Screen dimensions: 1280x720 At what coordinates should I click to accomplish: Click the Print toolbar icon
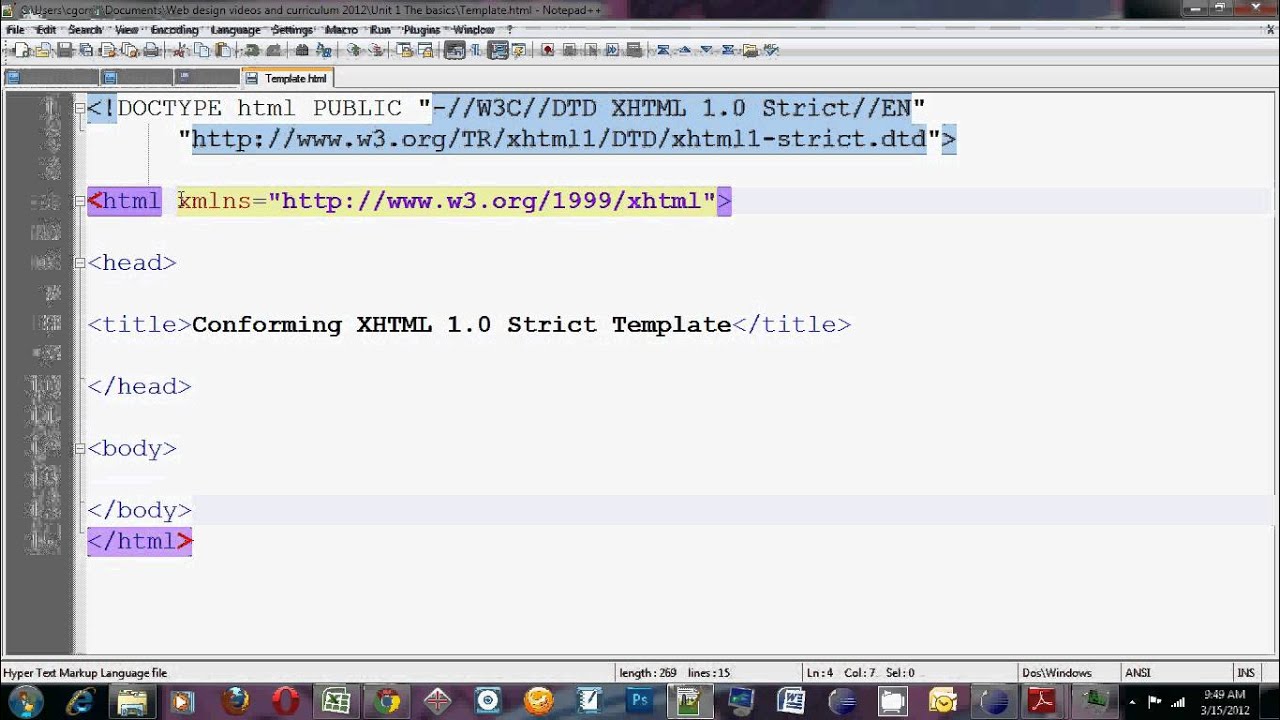(x=151, y=50)
